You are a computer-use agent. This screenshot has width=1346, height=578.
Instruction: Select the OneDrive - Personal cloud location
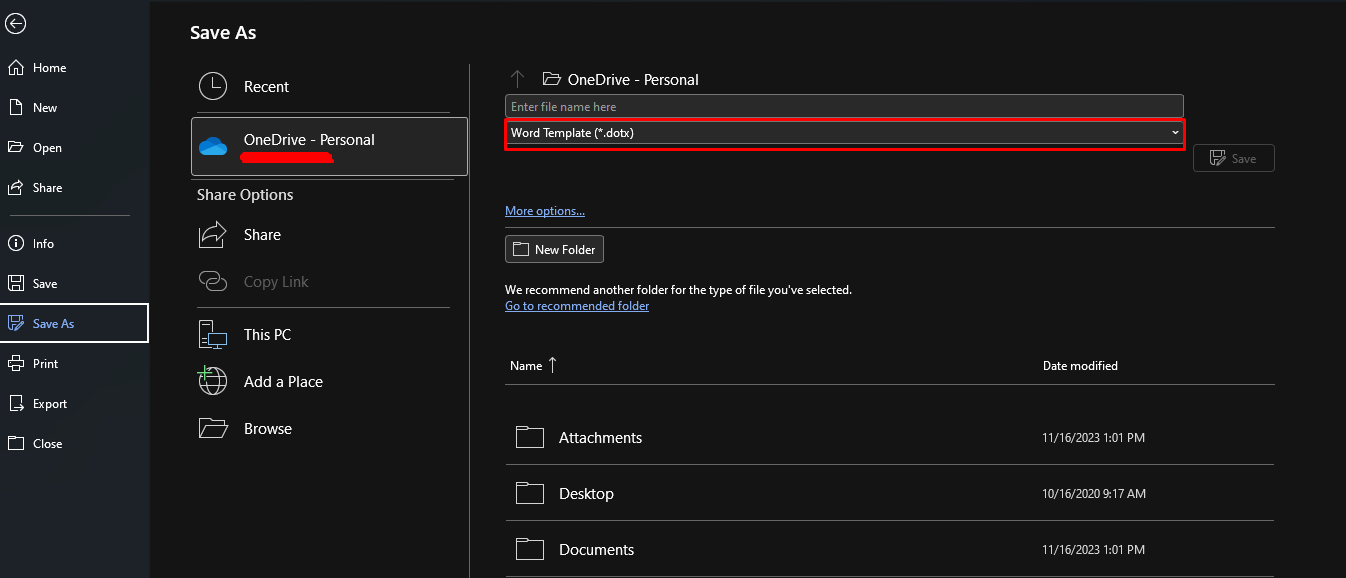(329, 147)
